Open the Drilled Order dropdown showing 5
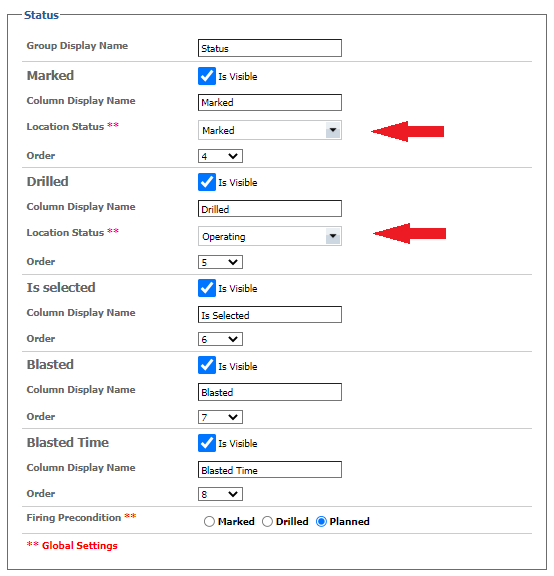Screen dimensions: 554x576 220,262
